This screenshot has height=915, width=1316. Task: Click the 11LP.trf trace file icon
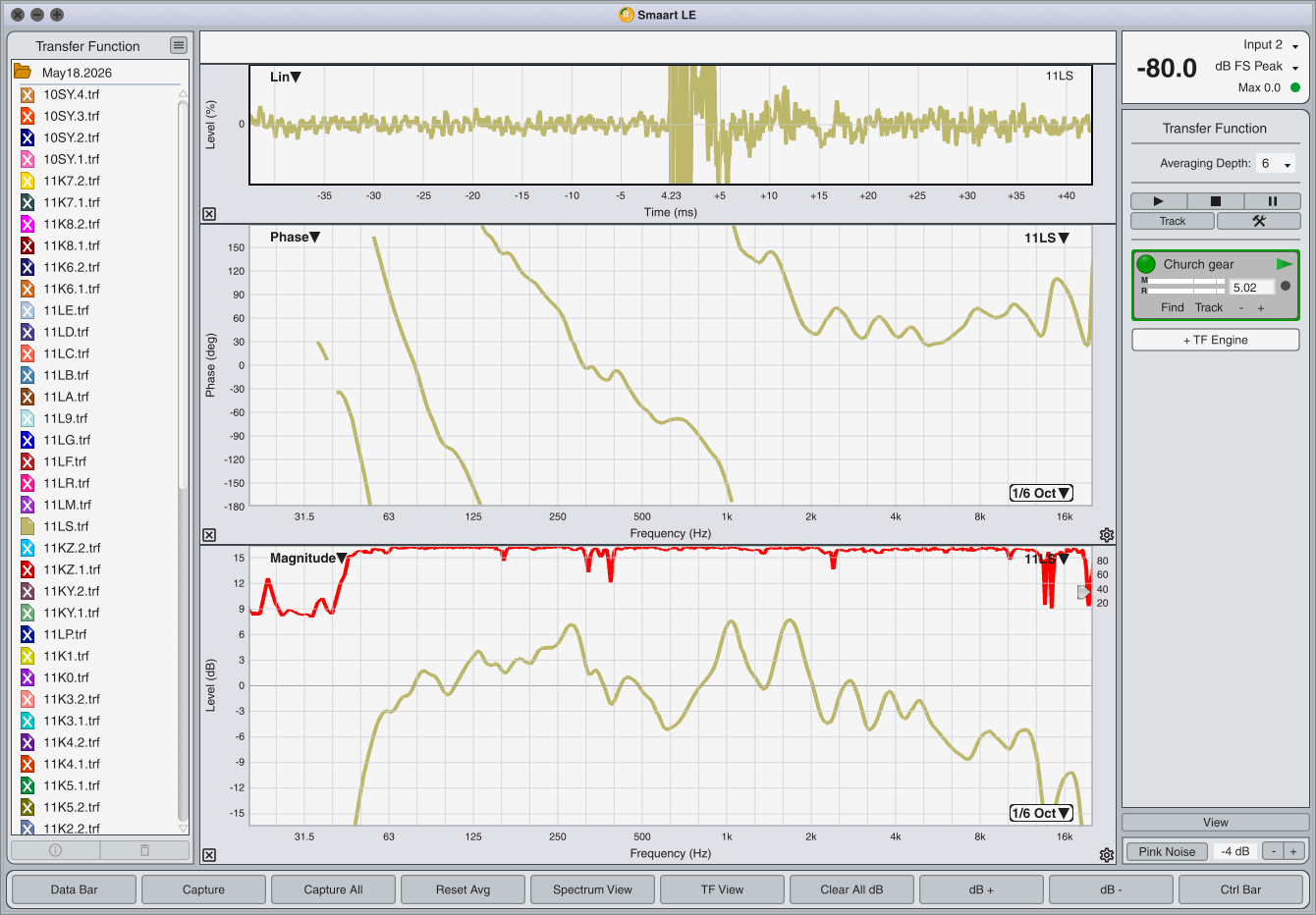tap(27, 634)
